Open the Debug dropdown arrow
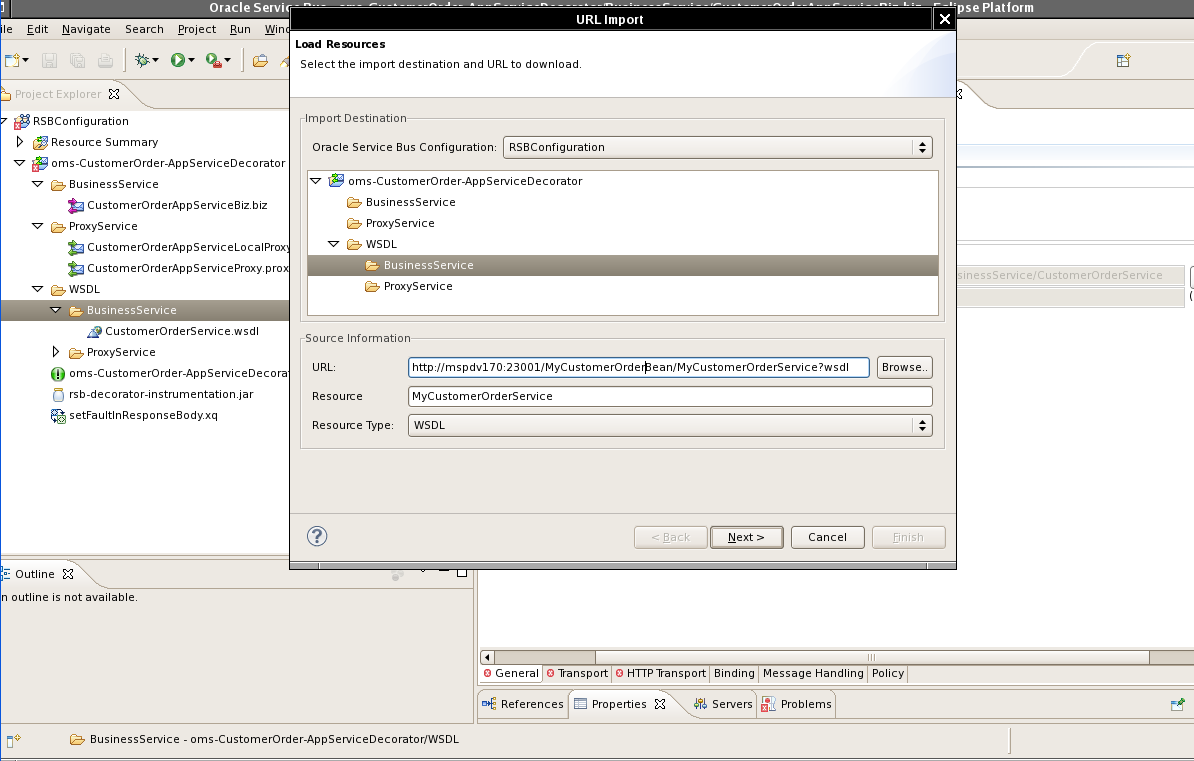Screen dimensions: 1194x761 coord(155,60)
